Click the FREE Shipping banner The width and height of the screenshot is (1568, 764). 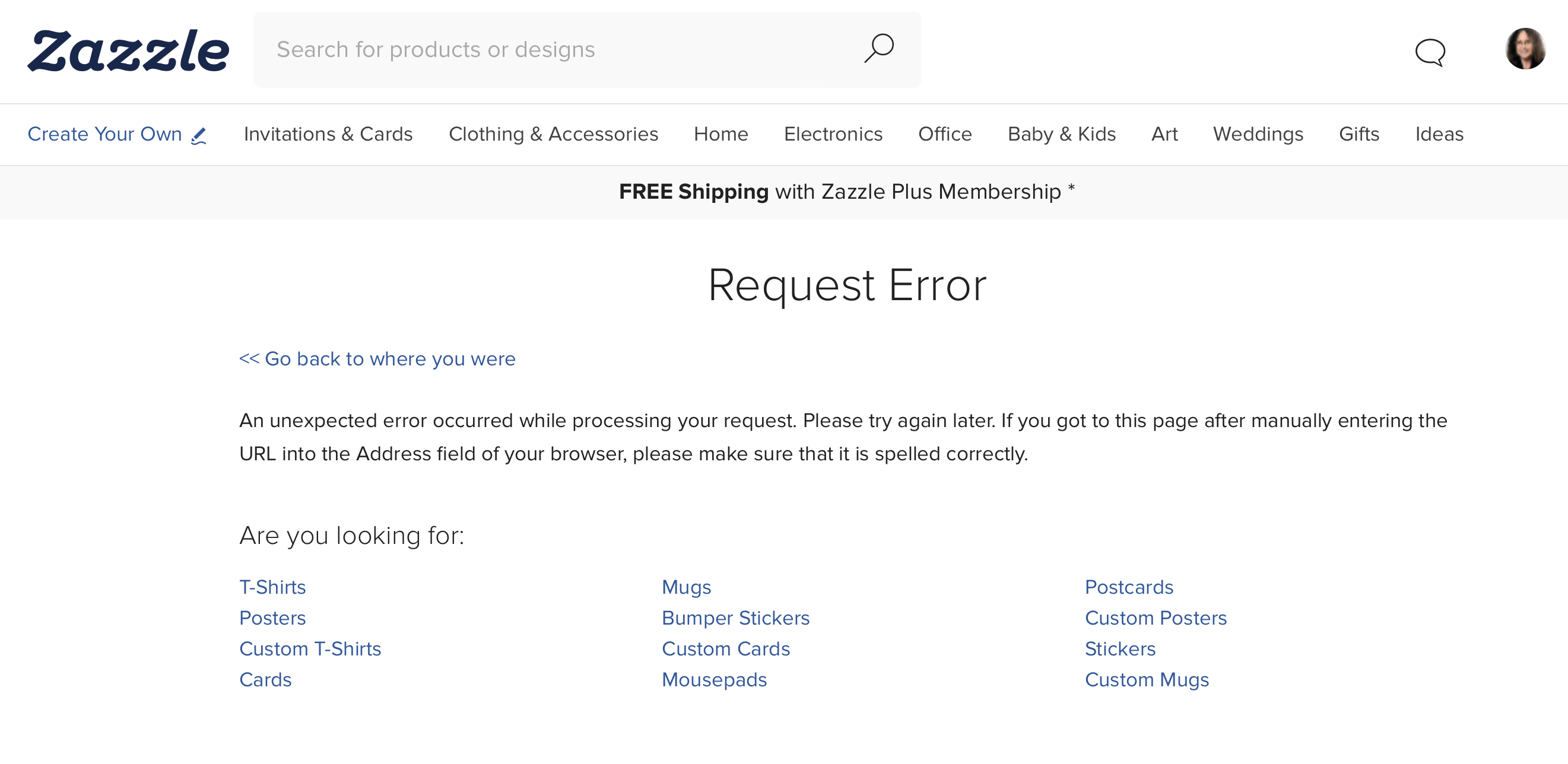coord(846,192)
